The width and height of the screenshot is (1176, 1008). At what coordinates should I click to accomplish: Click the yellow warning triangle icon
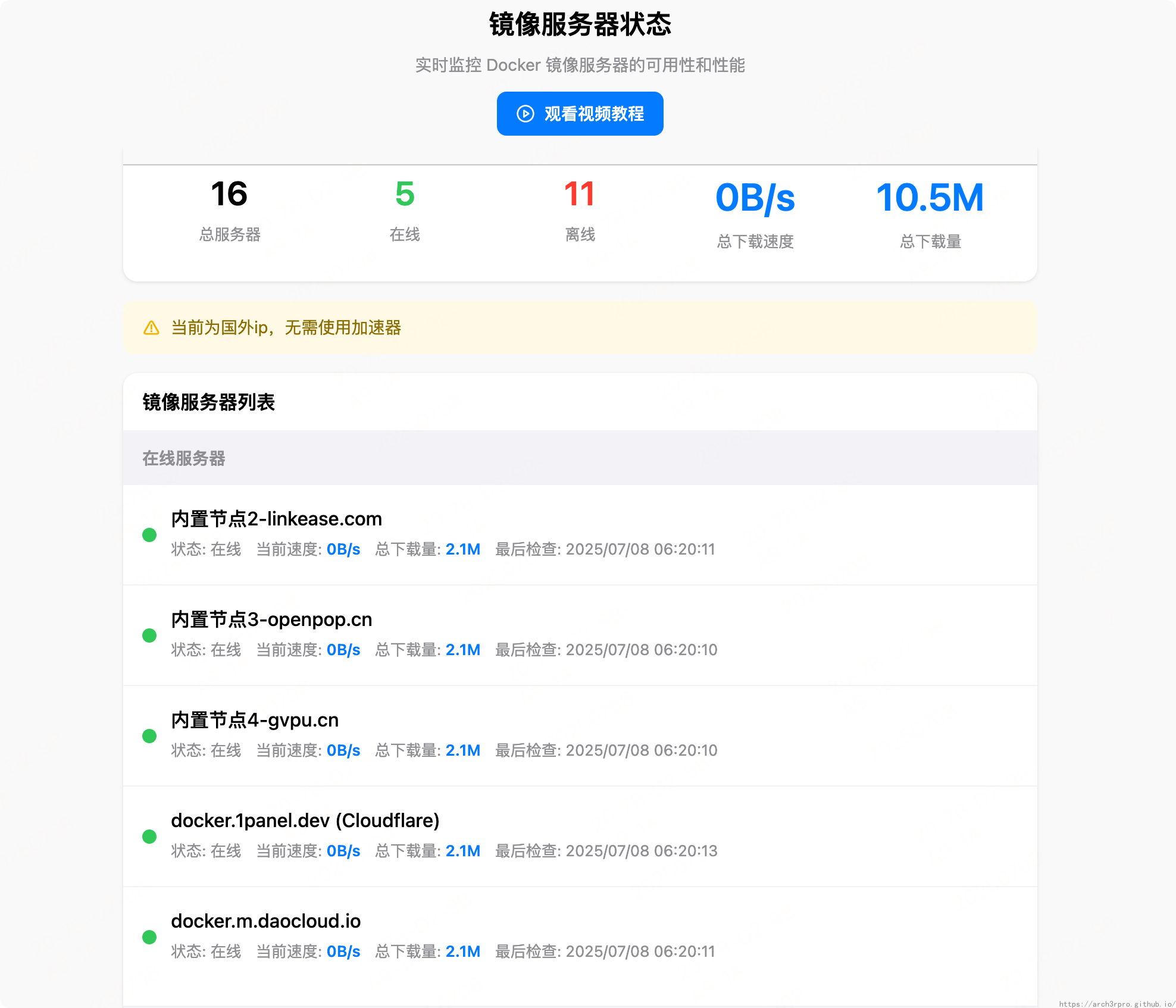coord(151,328)
